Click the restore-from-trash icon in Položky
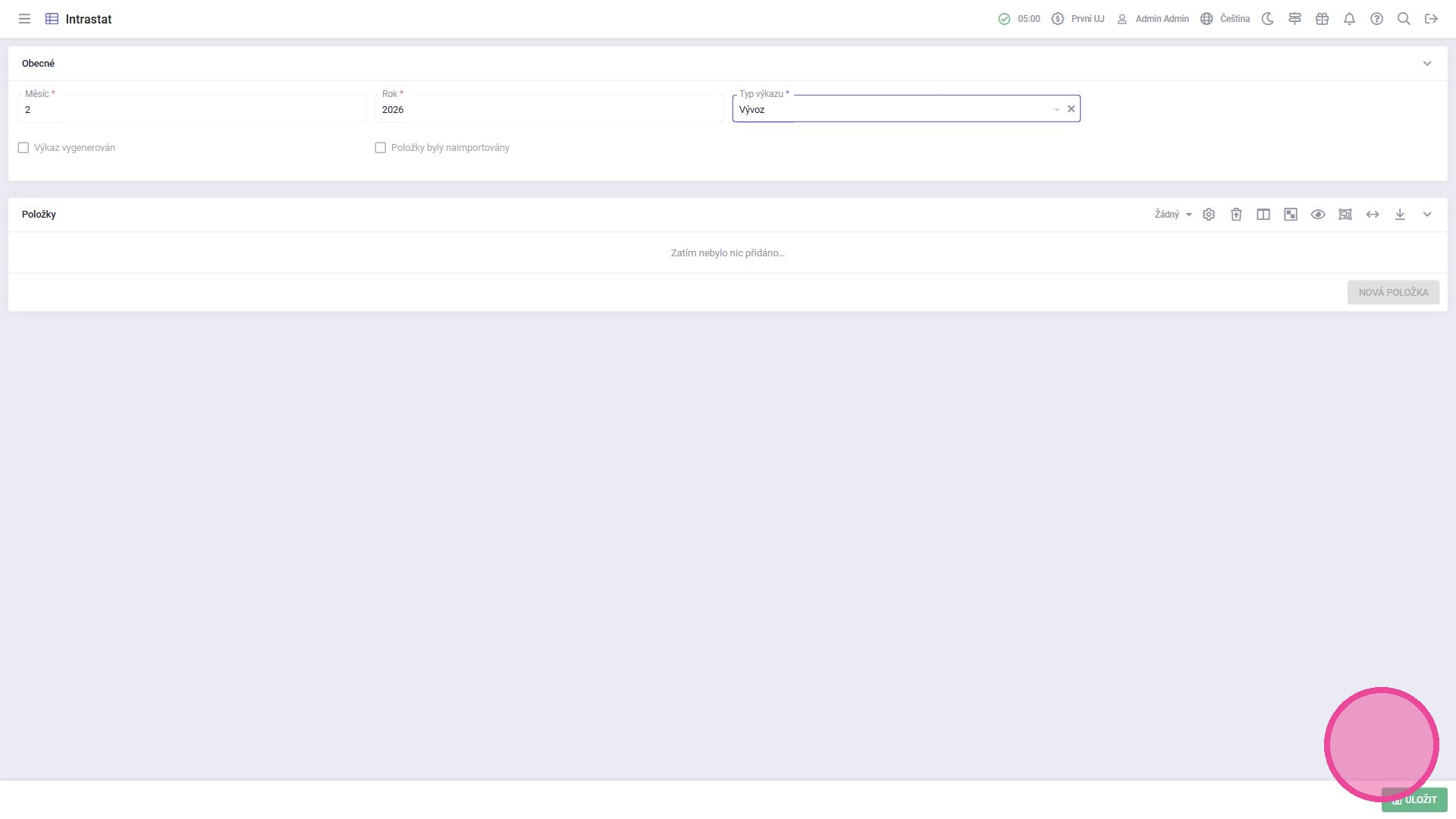Screen dimensions: 1456x819 click(x=1236, y=215)
